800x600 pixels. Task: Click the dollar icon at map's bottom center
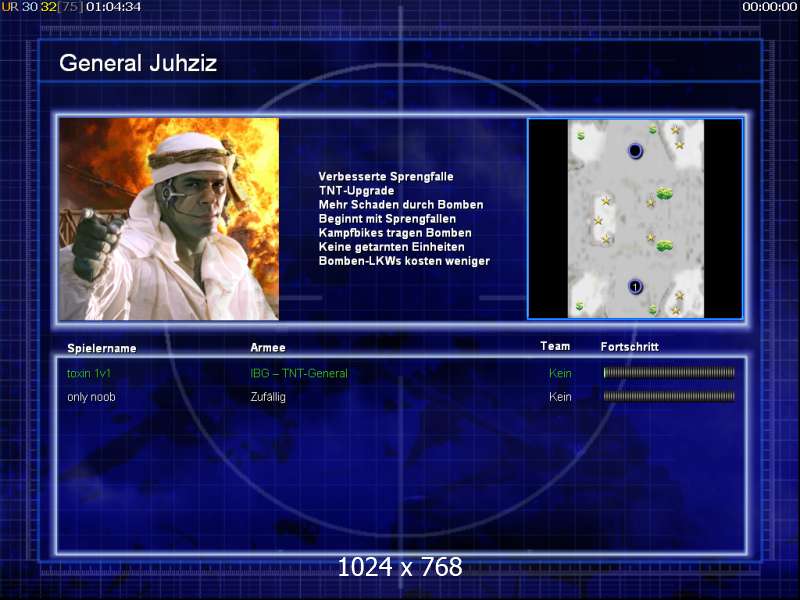click(653, 309)
